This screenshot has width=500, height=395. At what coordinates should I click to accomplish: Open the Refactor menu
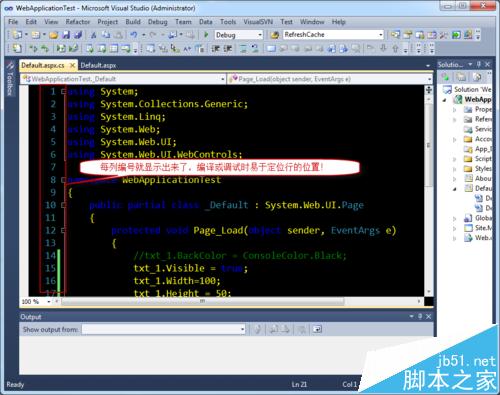point(78,22)
